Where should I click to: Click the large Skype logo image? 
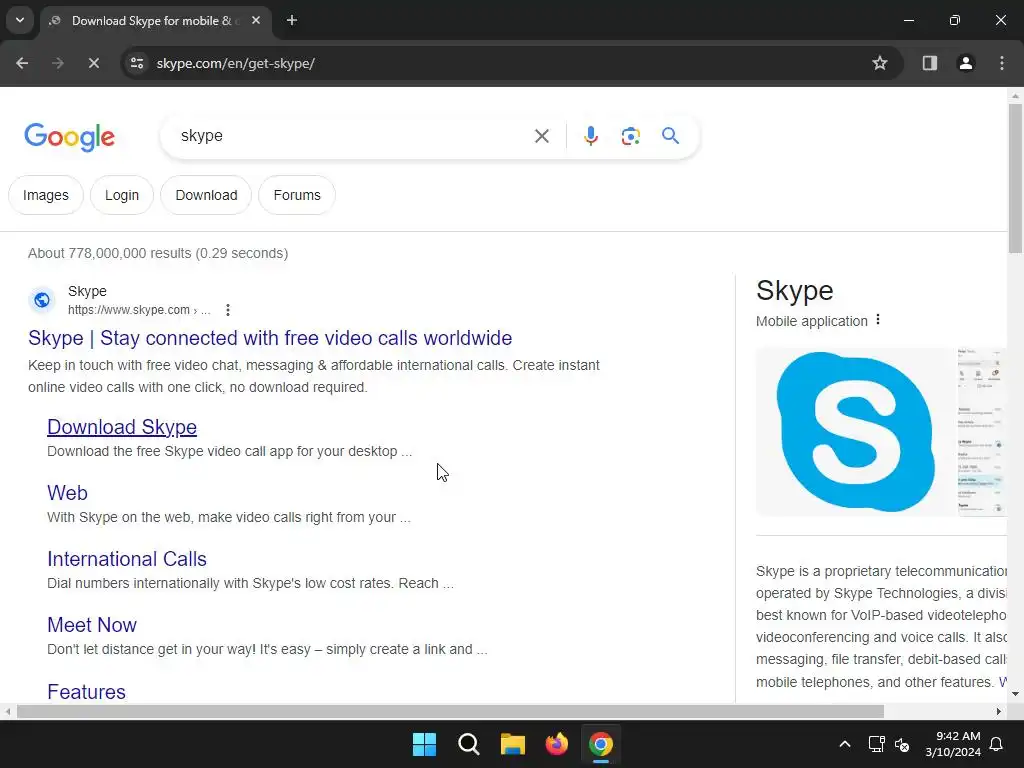[855, 432]
